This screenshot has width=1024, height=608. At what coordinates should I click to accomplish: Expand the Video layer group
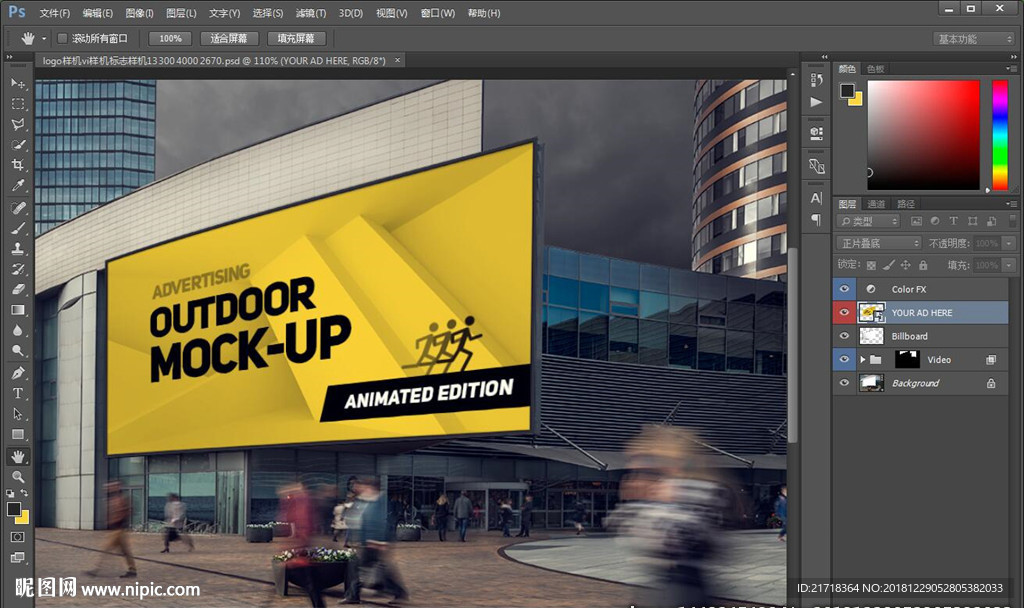pos(863,359)
